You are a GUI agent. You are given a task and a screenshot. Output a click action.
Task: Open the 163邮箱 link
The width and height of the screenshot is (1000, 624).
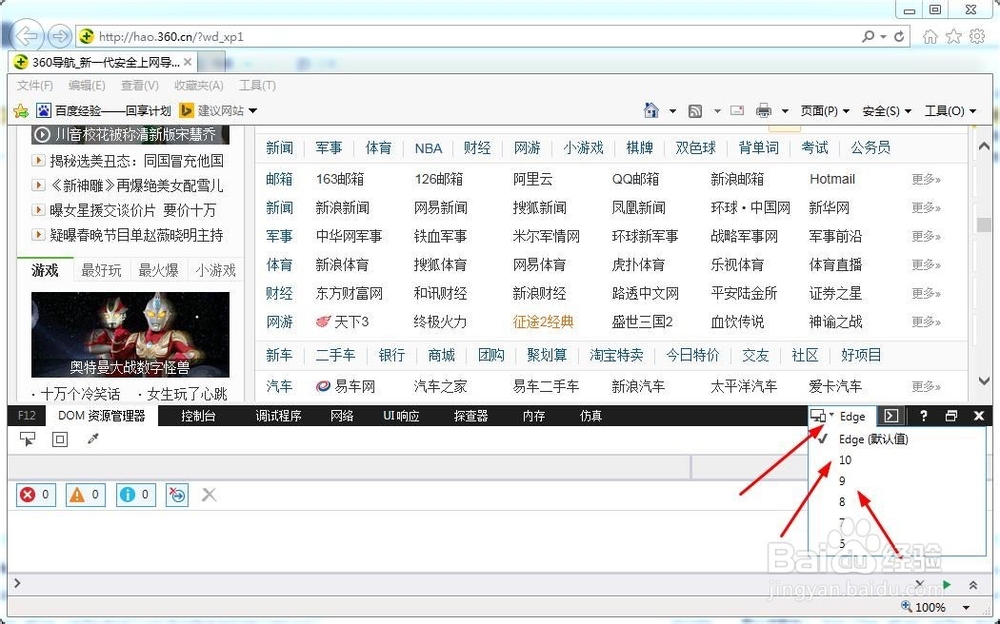tap(340, 179)
